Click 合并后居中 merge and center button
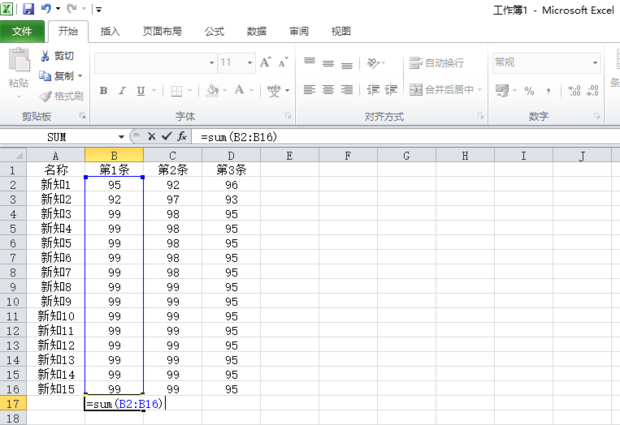 [x=447, y=90]
